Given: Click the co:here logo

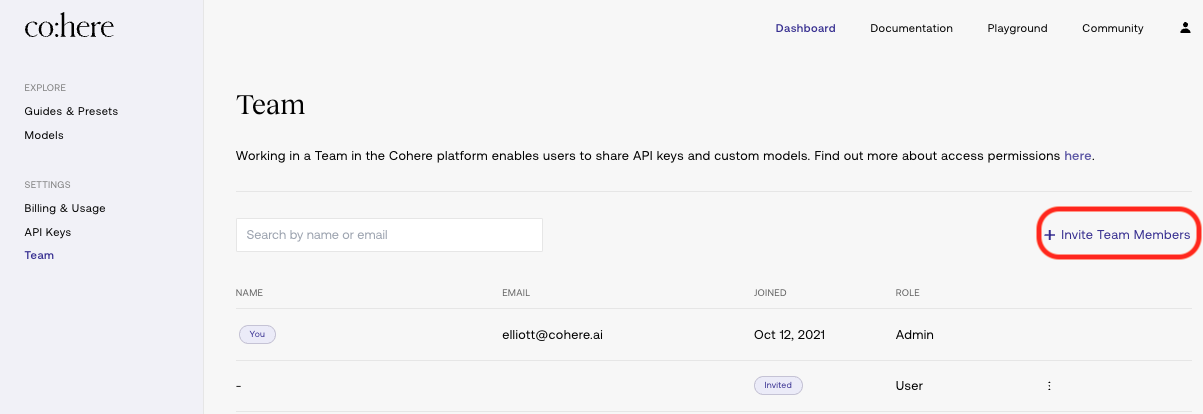Looking at the screenshot, I should [x=69, y=28].
